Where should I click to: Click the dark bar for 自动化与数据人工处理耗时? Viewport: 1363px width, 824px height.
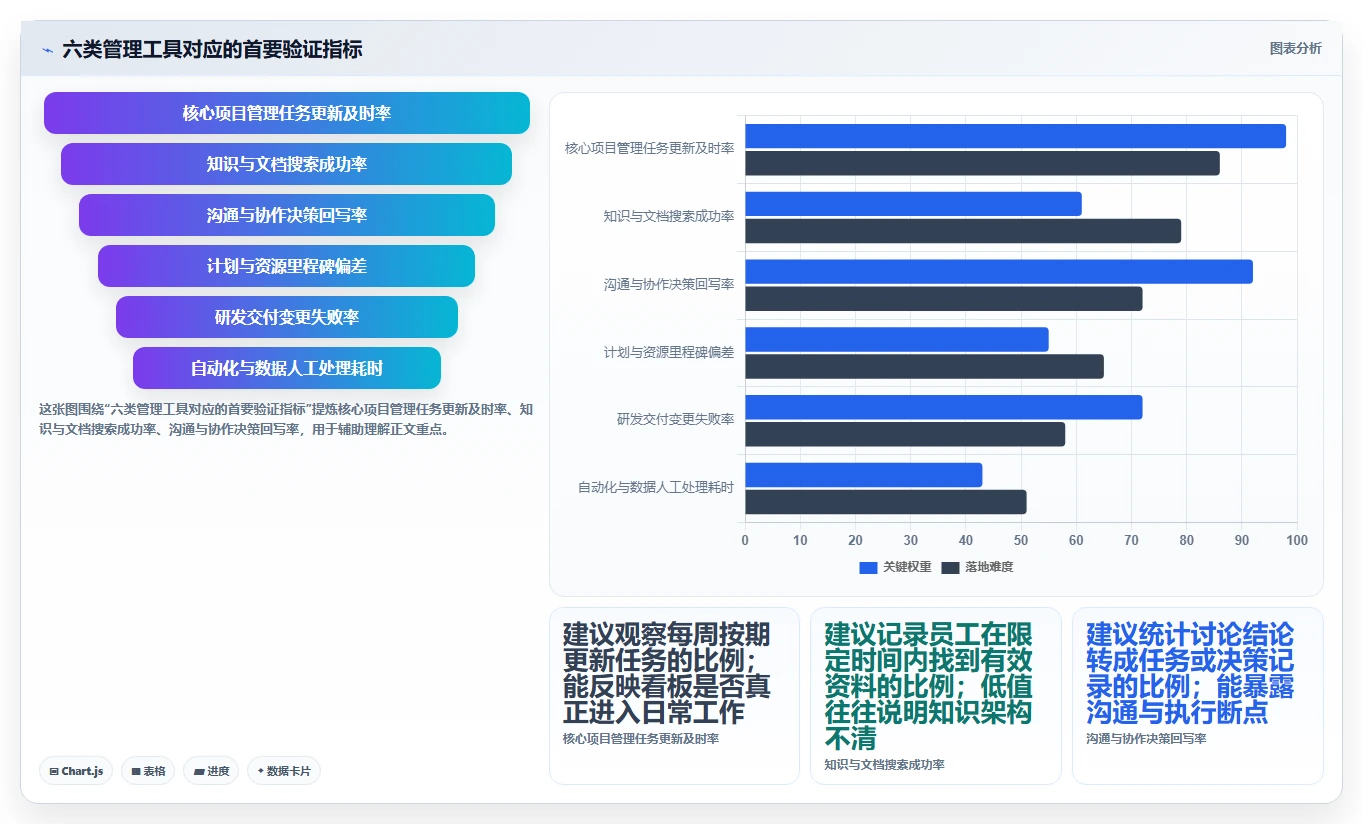pos(885,502)
